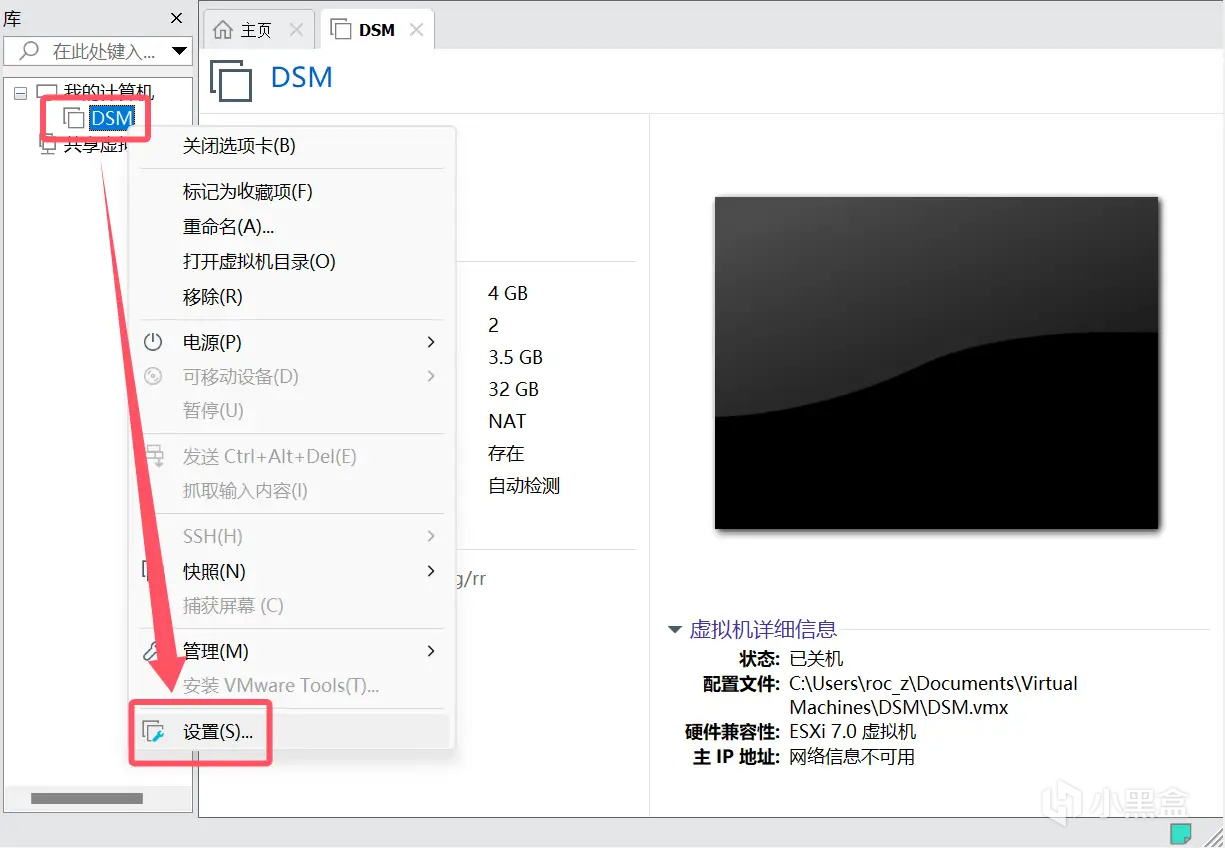Click the 4 GB memory value
The width and height of the screenshot is (1225, 848).
[508, 293]
